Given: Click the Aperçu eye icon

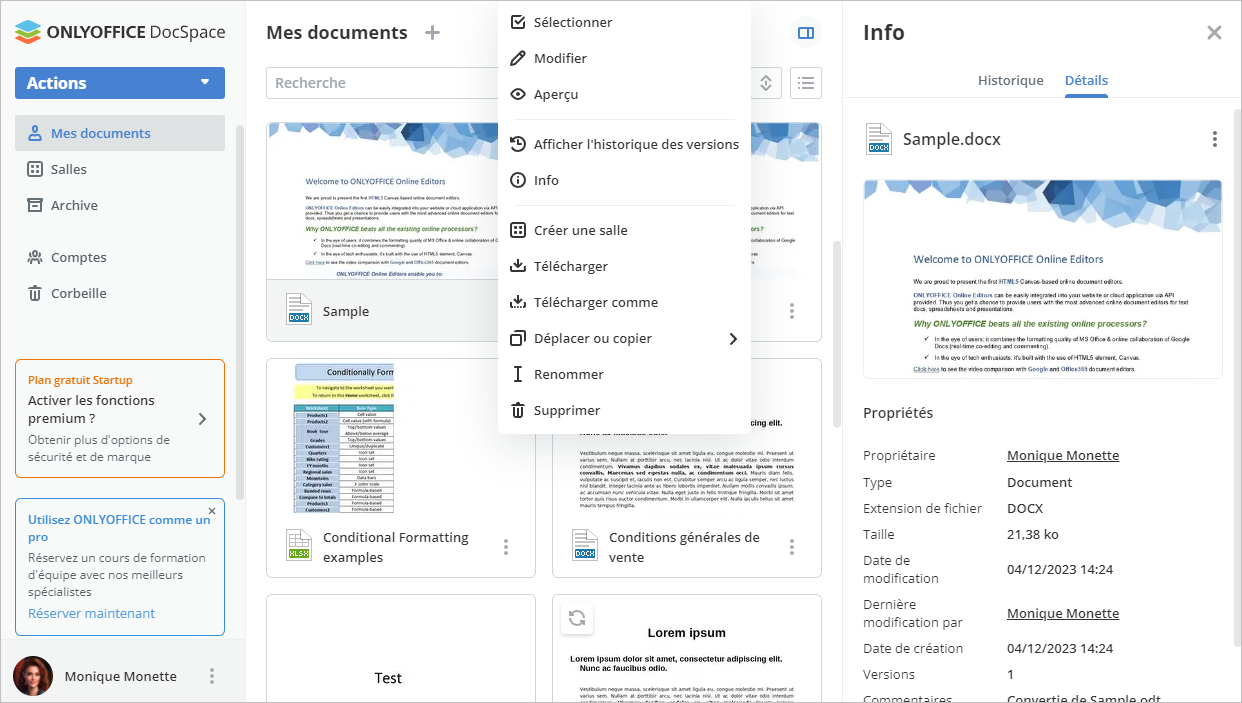Looking at the screenshot, I should [518, 94].
